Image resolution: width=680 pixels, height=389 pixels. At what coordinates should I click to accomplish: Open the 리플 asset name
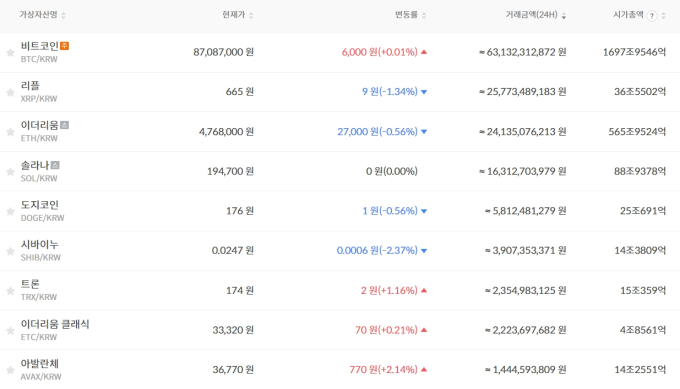(30, 85)
